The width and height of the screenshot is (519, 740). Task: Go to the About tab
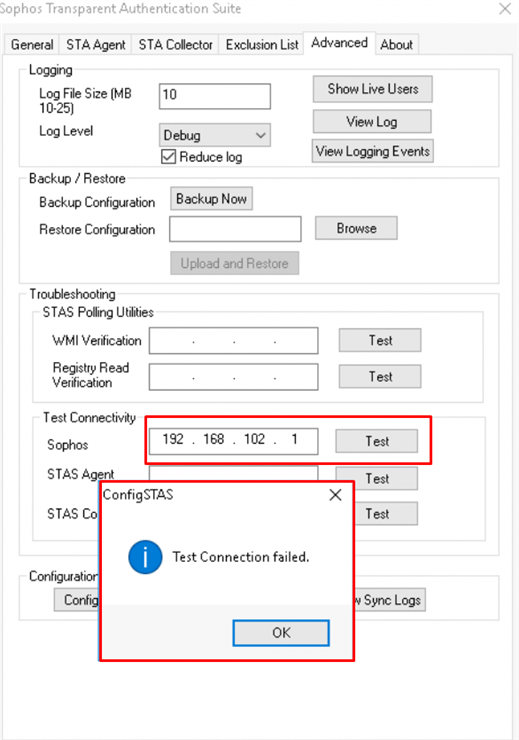click(396, 45)
